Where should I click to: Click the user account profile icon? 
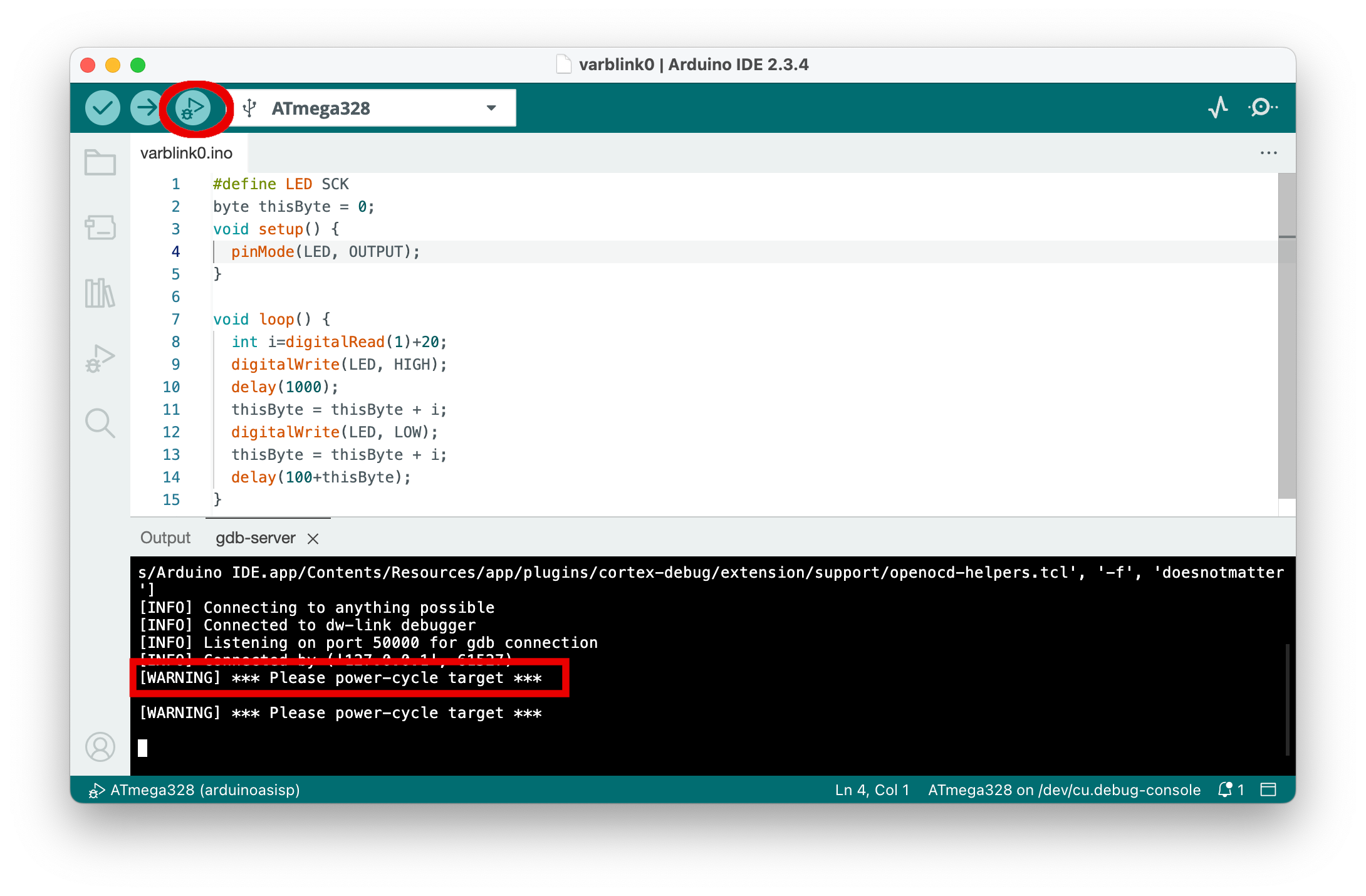click(x=100, y=747)
